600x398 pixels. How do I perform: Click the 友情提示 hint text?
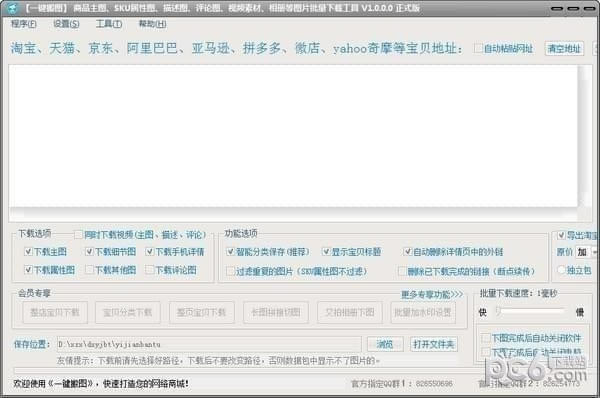pos(218,360)
